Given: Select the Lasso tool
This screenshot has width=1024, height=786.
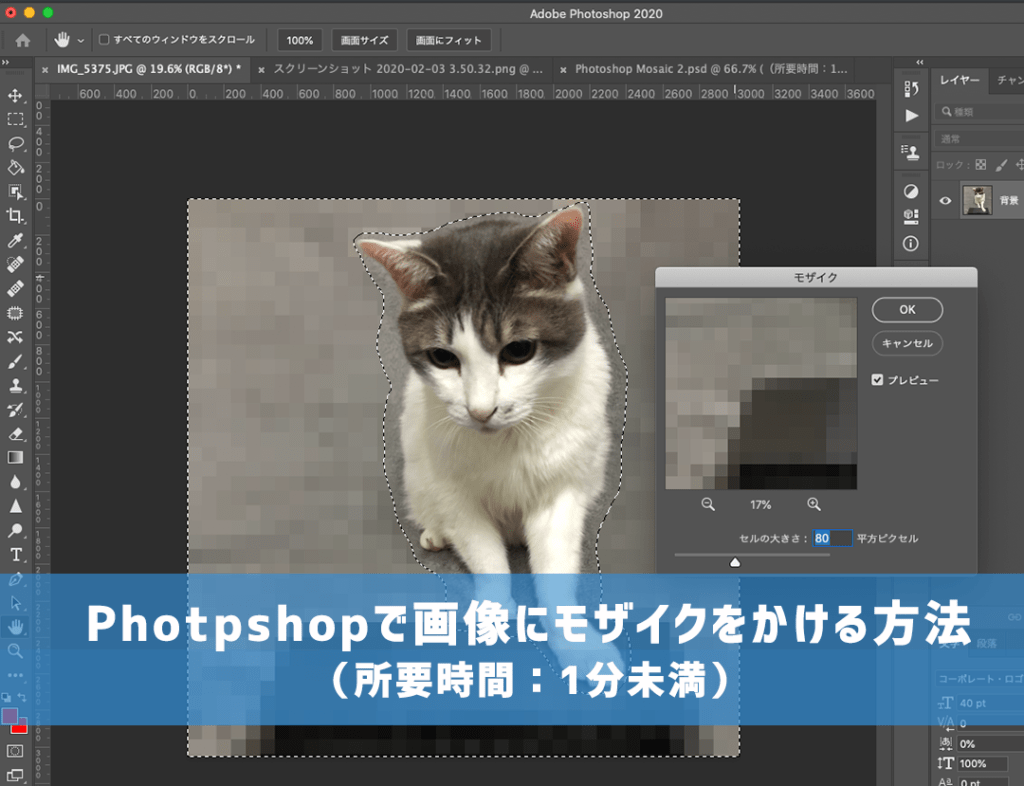Looking at the screenshot, I should pos(15,144).
